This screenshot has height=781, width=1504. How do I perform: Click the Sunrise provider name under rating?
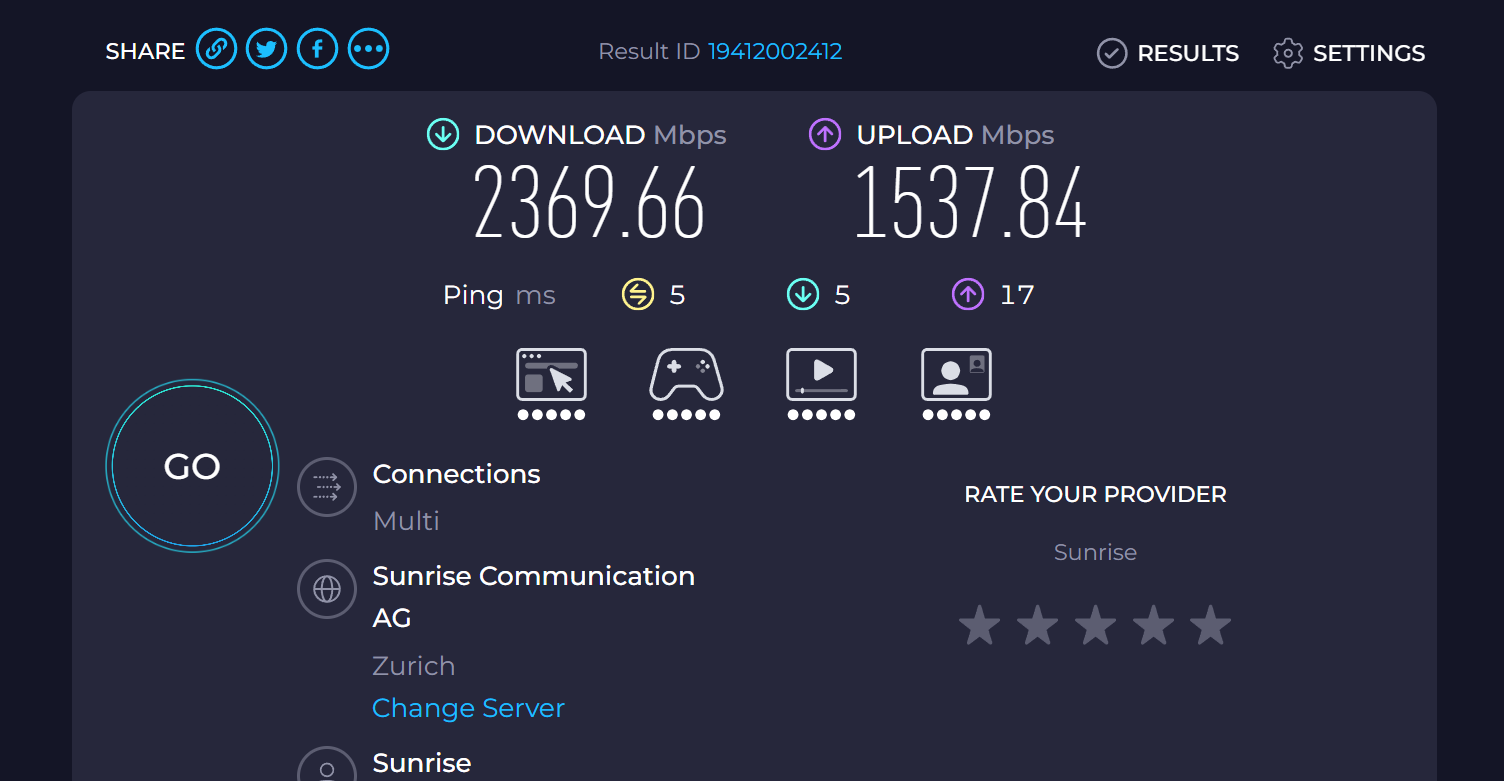pyautogui.click(x=1095, y=552)
